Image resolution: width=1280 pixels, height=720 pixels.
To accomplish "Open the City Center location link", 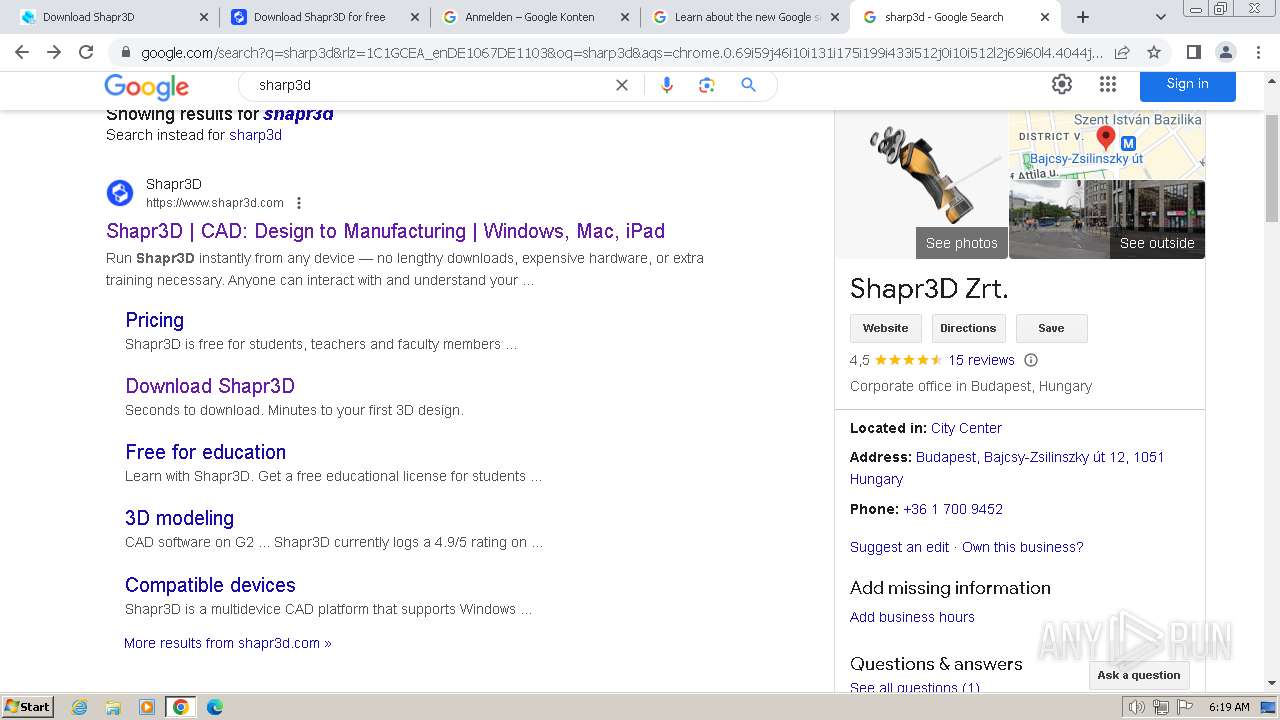I will pyautogui.click(x=966, y=428).
